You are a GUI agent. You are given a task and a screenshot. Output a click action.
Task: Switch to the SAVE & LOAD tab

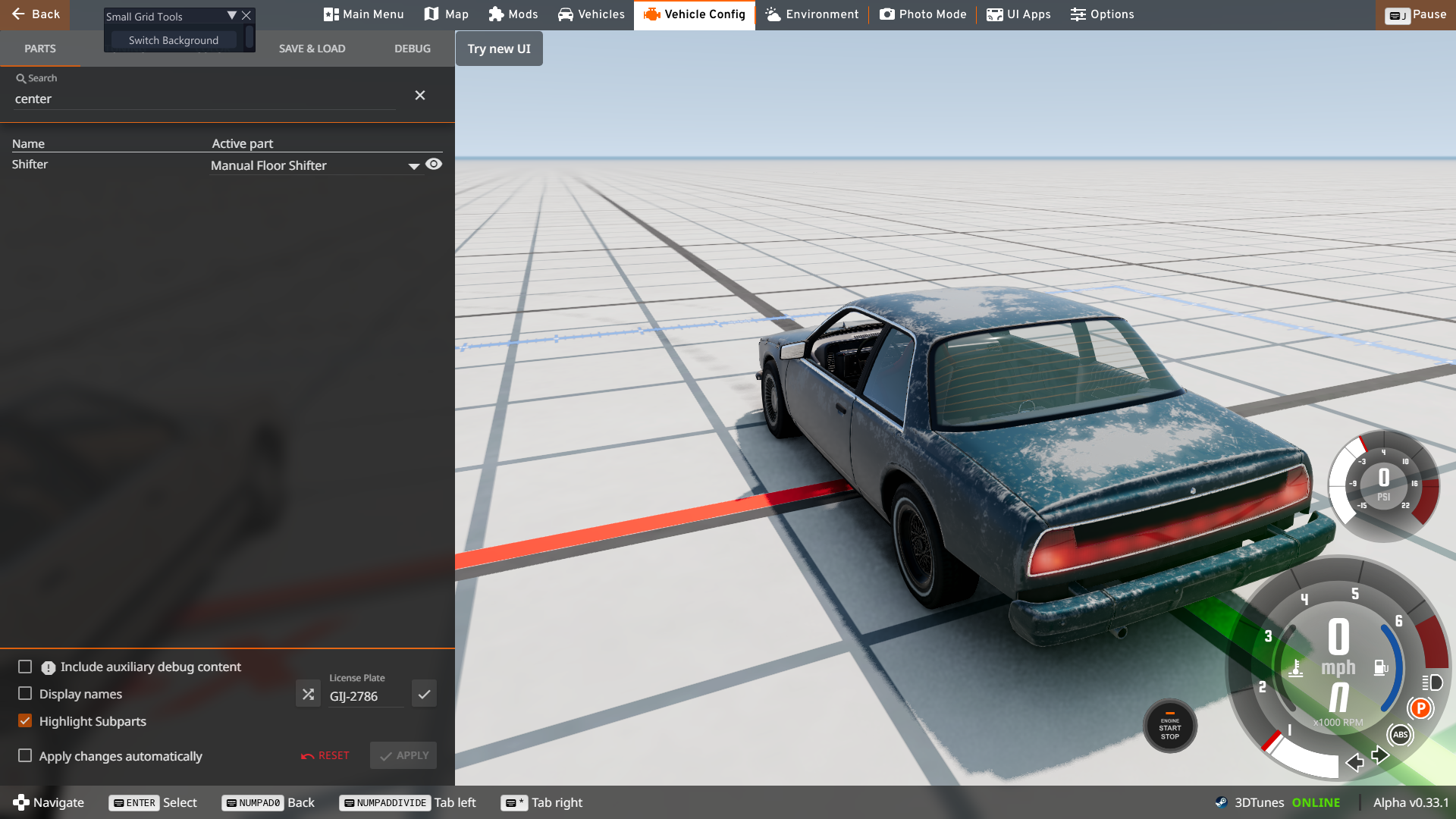(312, 49)
